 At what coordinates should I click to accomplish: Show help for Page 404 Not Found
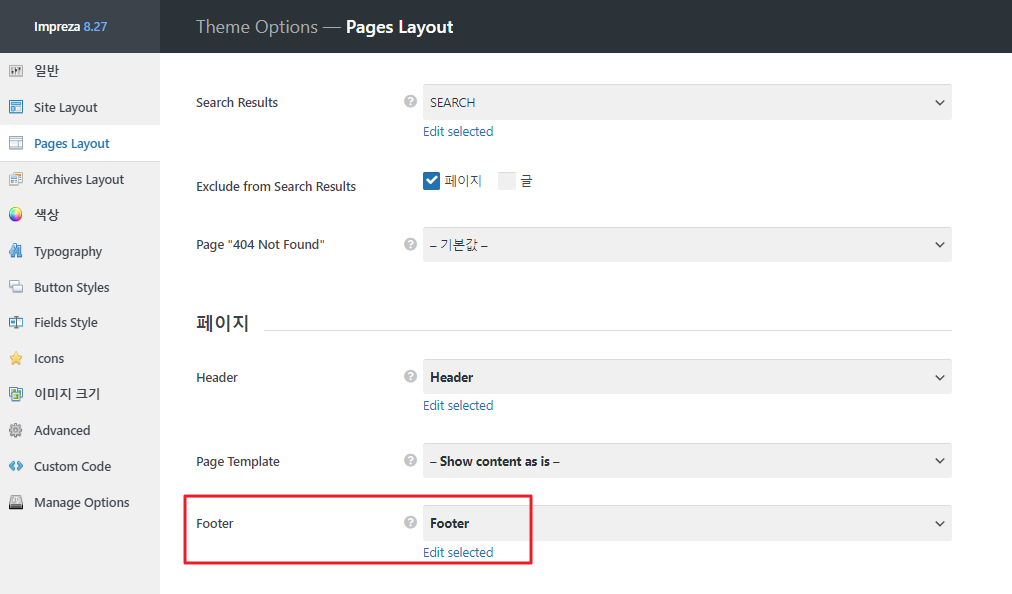410,244
